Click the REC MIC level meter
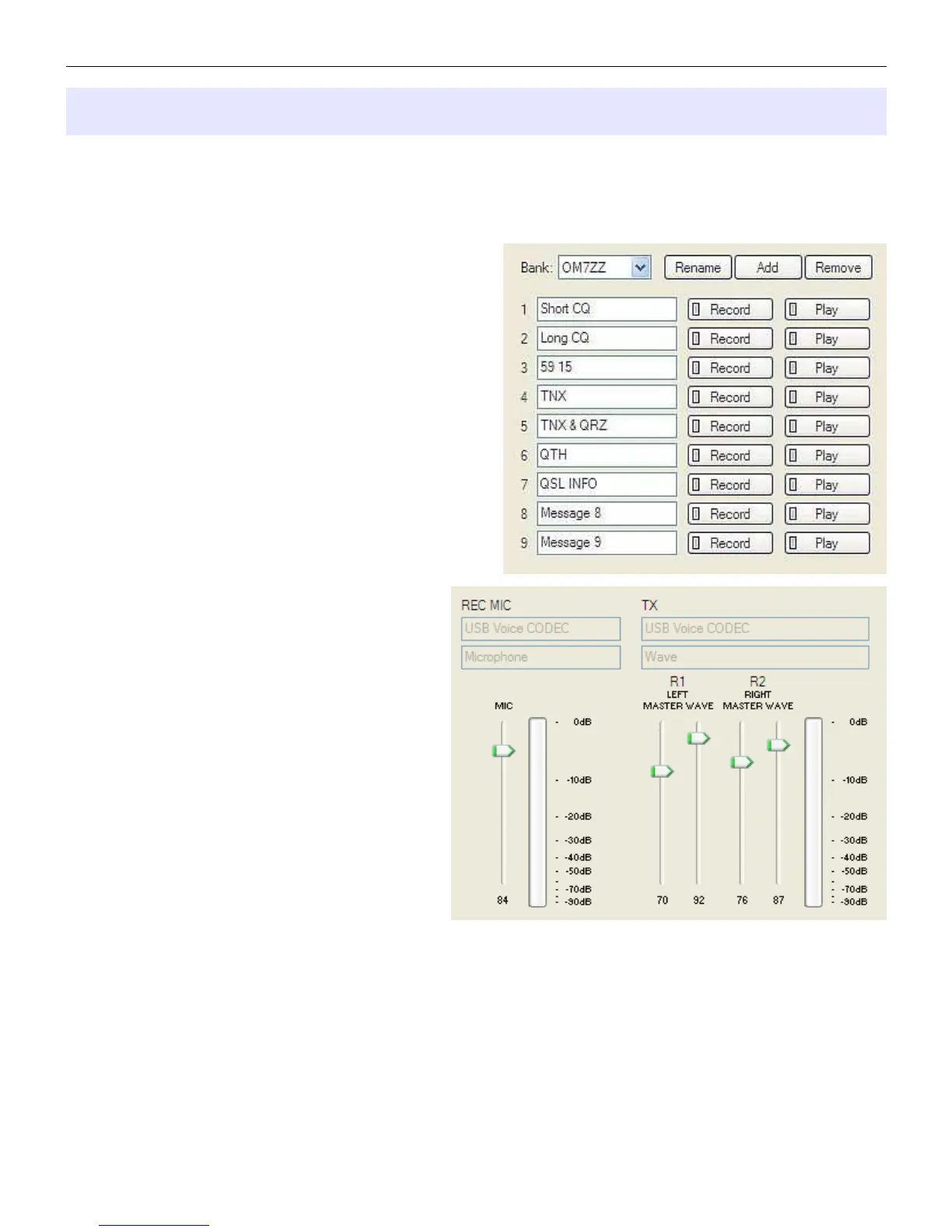This screenshot has width=952, height=1232. (x=537, y=813)
